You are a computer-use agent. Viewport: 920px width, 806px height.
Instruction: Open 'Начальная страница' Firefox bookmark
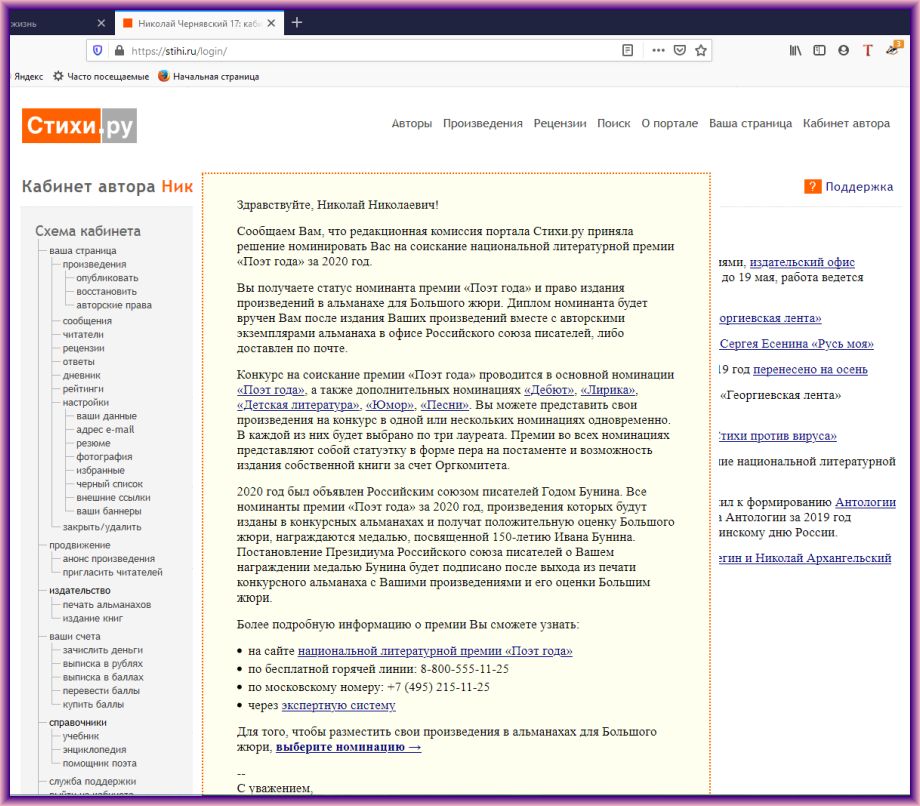(x=208, y=76)
